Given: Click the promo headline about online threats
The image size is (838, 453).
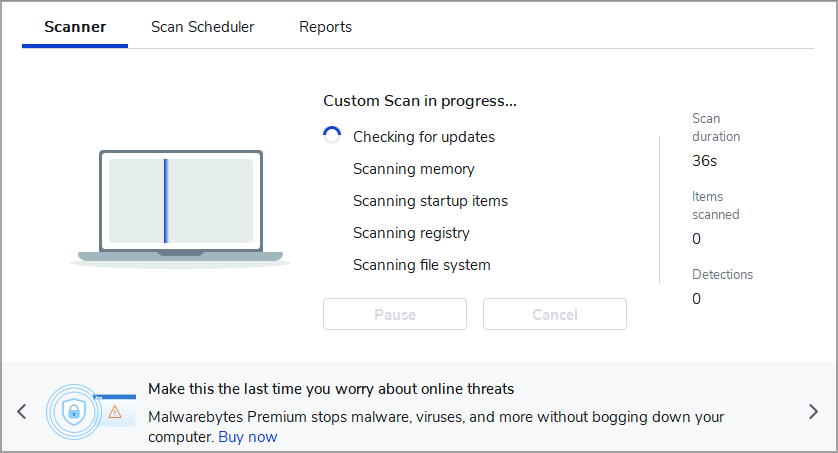Looking at the screenshot, I should click(331, 389).
